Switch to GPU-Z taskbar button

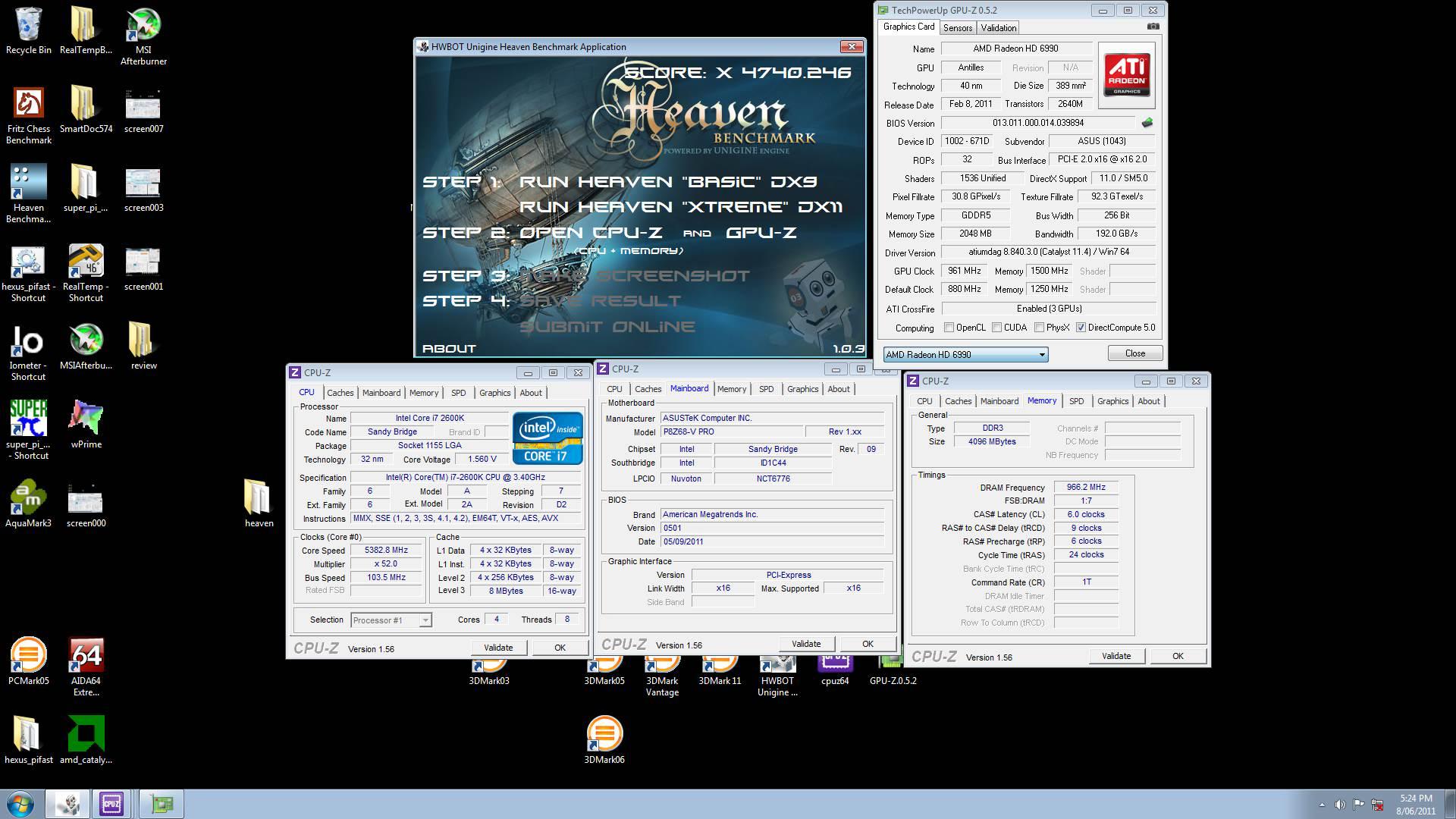click(162, 804)
